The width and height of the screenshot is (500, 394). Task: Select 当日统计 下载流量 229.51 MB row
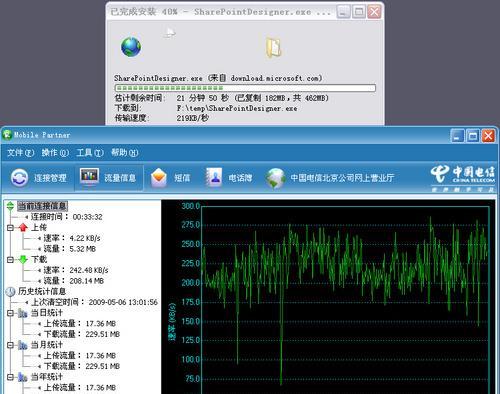coord(82,334)
